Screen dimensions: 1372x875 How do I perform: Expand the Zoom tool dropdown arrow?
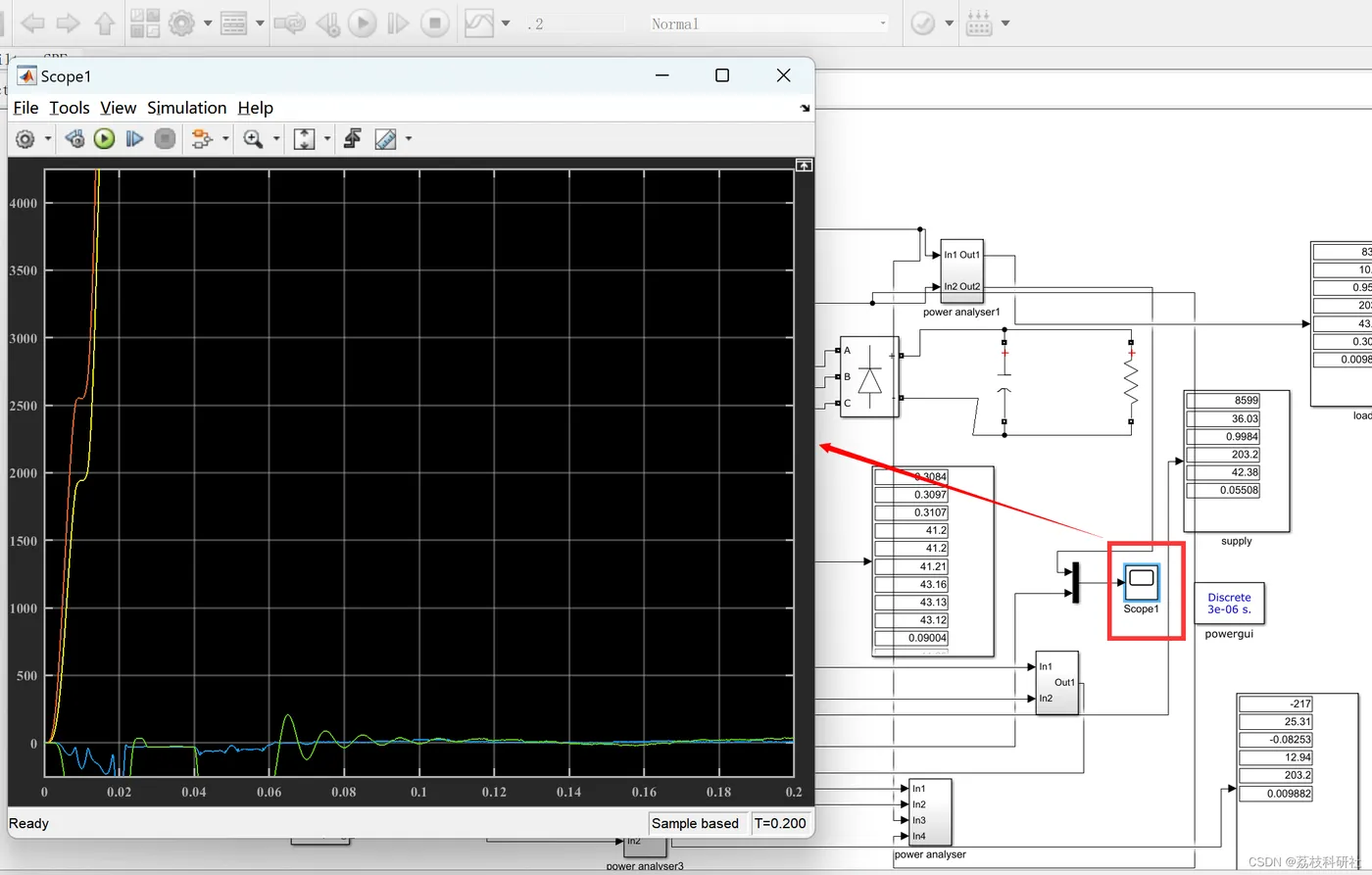click(x=276, y=139)
